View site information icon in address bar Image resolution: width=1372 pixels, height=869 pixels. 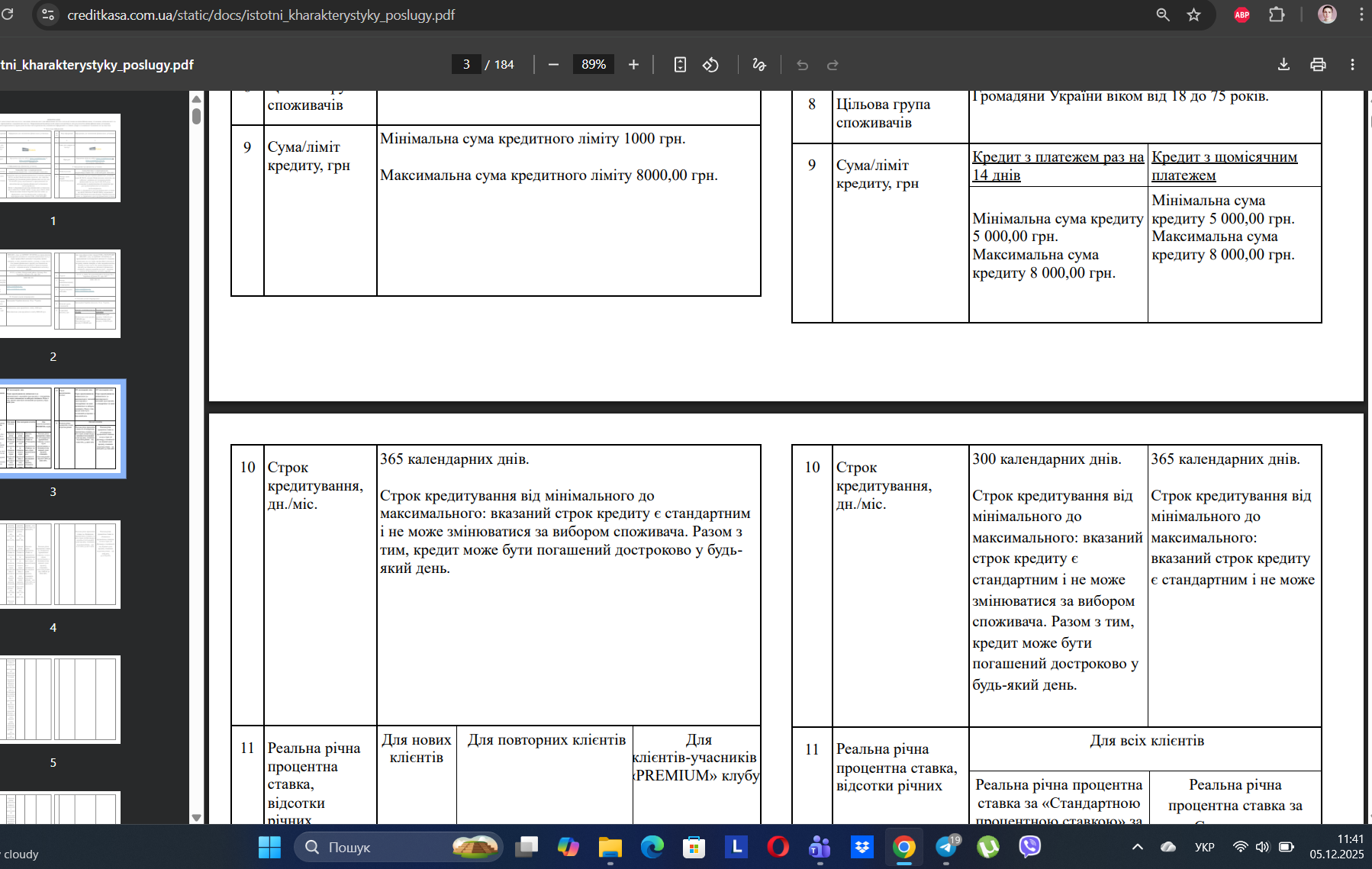pos(48,14)
